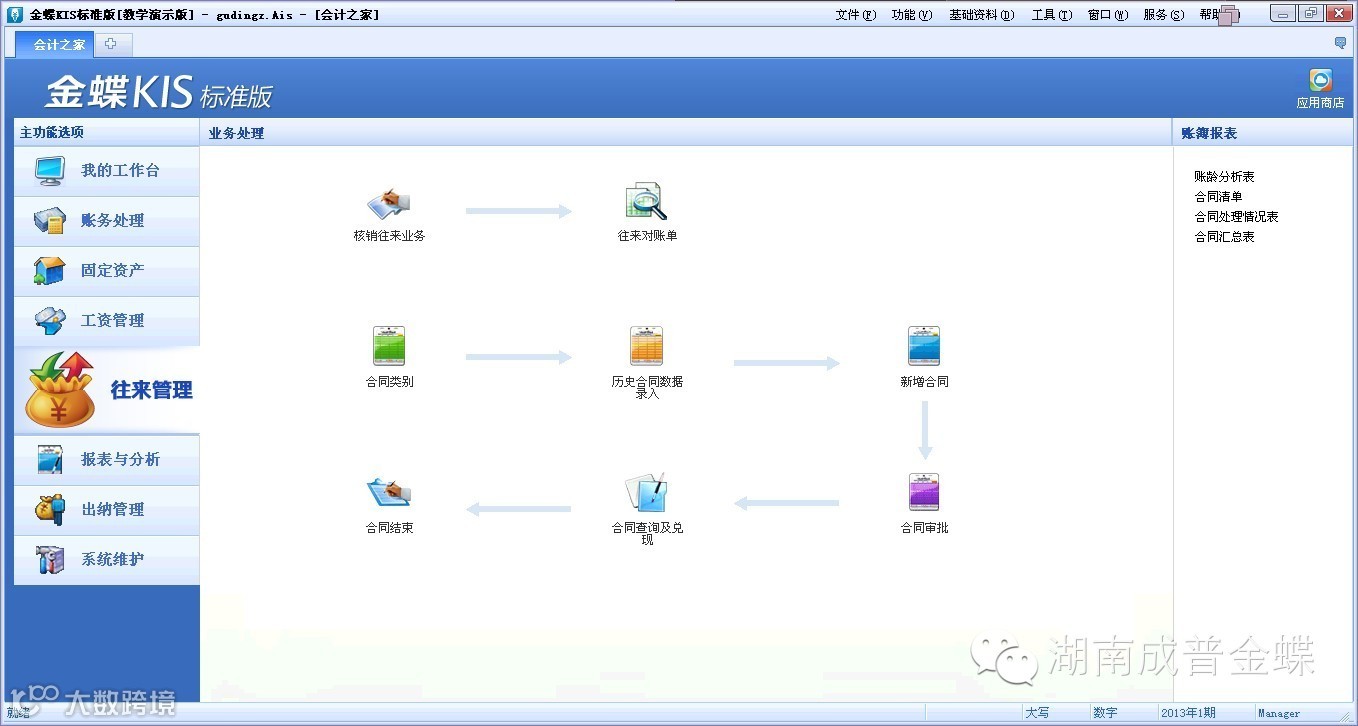The image size is (1358, 726).
Task: Open the 合同处理情况表 report link
Action: coord(1236,217)
